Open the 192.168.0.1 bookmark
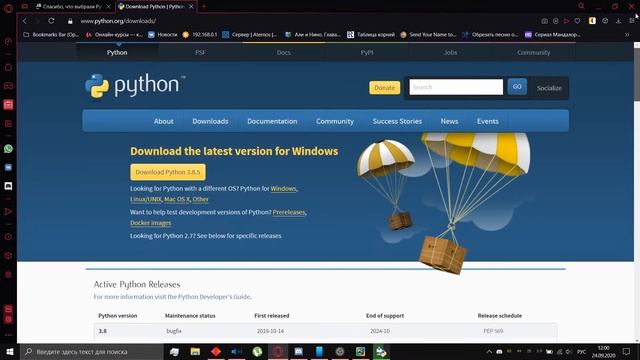The height and width of the screenshot is (360, 640). [x=200, y=35]
